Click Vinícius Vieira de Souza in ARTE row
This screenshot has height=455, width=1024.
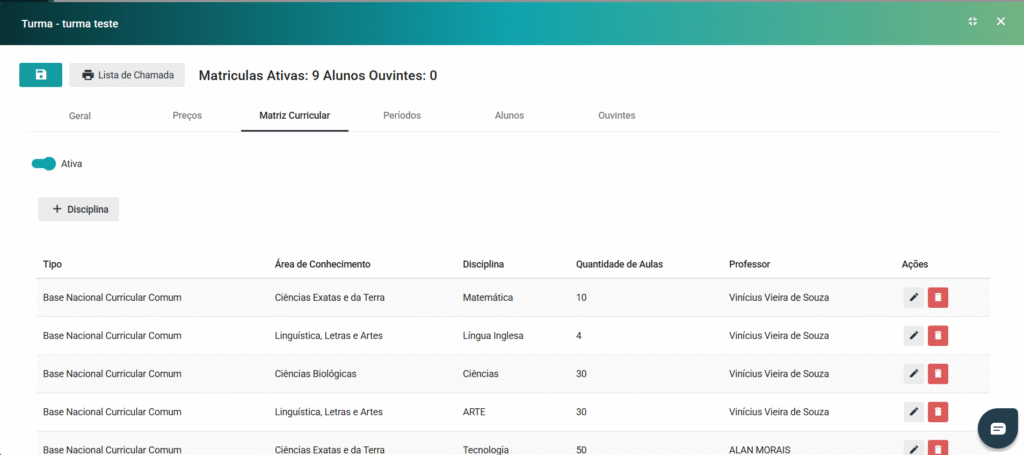(x=779, y=412)
